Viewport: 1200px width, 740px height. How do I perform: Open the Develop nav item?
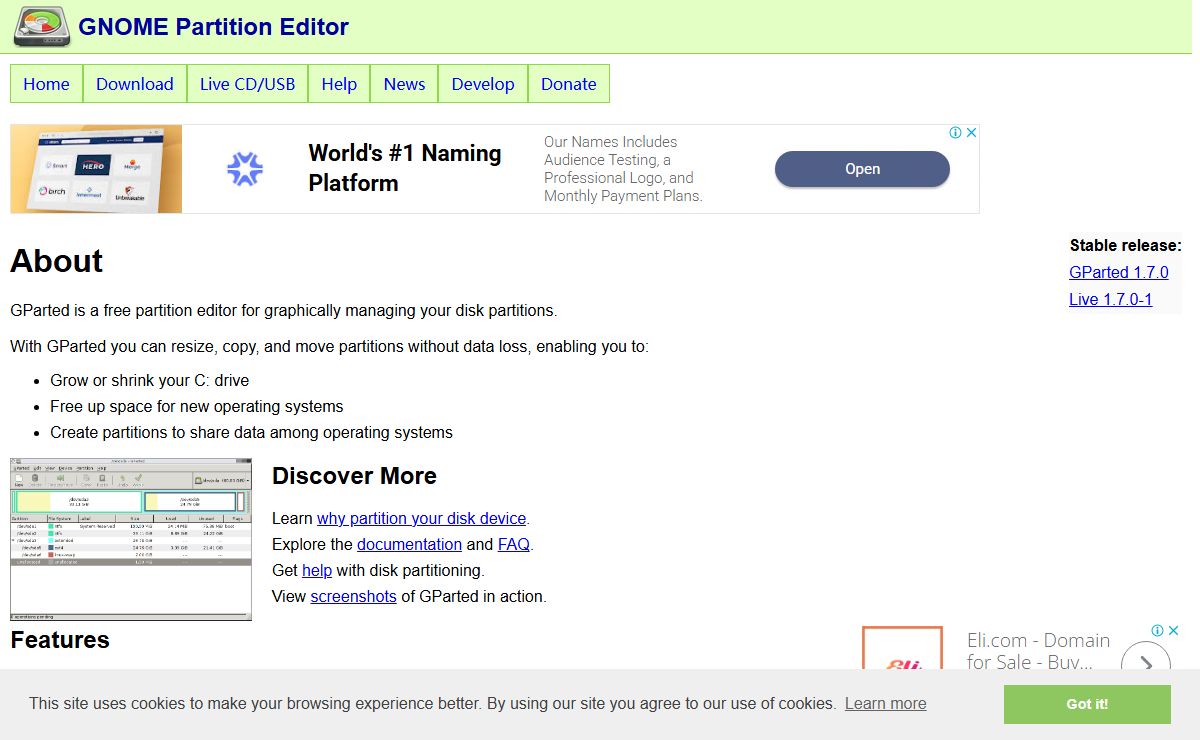click(483, 84)
